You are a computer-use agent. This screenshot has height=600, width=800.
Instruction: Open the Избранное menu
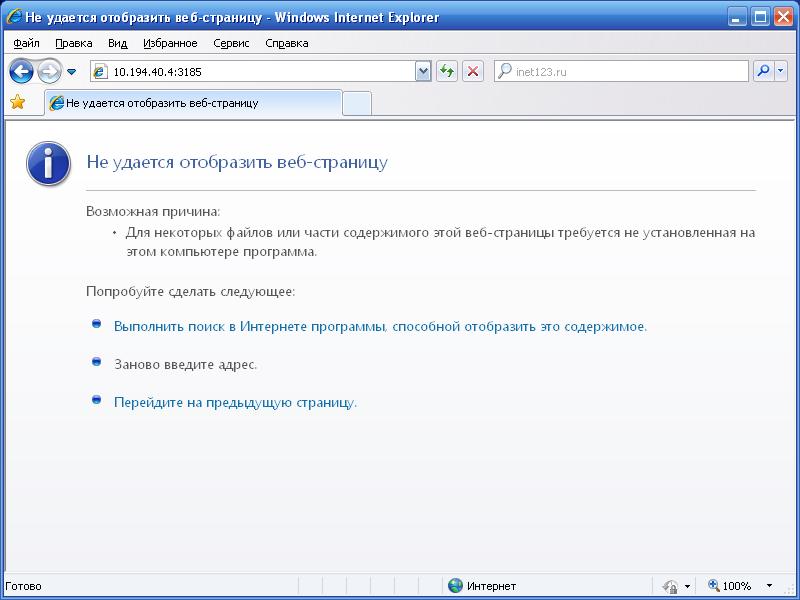pos(170,43)
